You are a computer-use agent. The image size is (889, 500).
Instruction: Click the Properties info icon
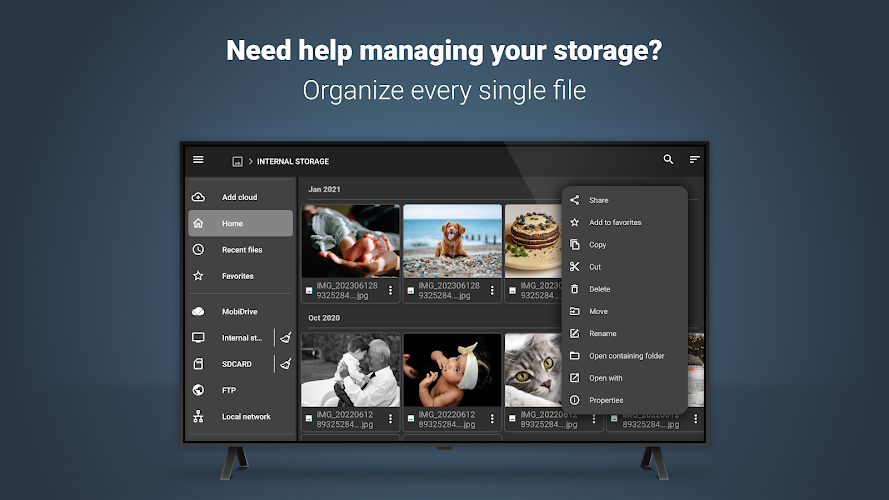click(x=574, y=400)
